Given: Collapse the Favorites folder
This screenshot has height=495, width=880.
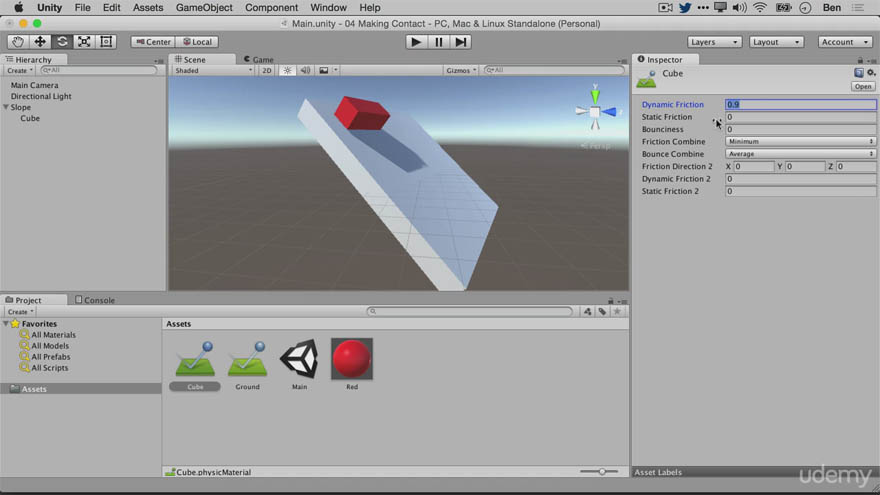Looking at the screenshot, I should pyautogui.click(x=6, y=324).
